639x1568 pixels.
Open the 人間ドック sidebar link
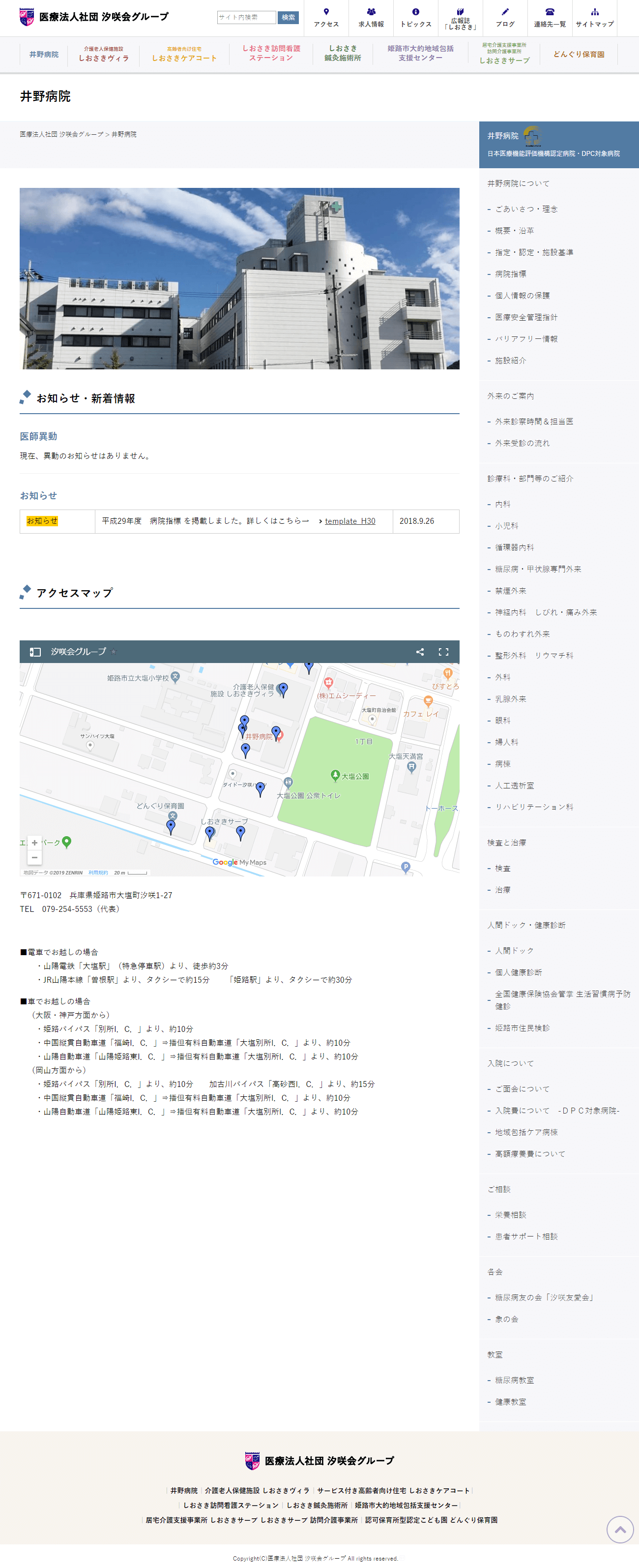[514, 951]
